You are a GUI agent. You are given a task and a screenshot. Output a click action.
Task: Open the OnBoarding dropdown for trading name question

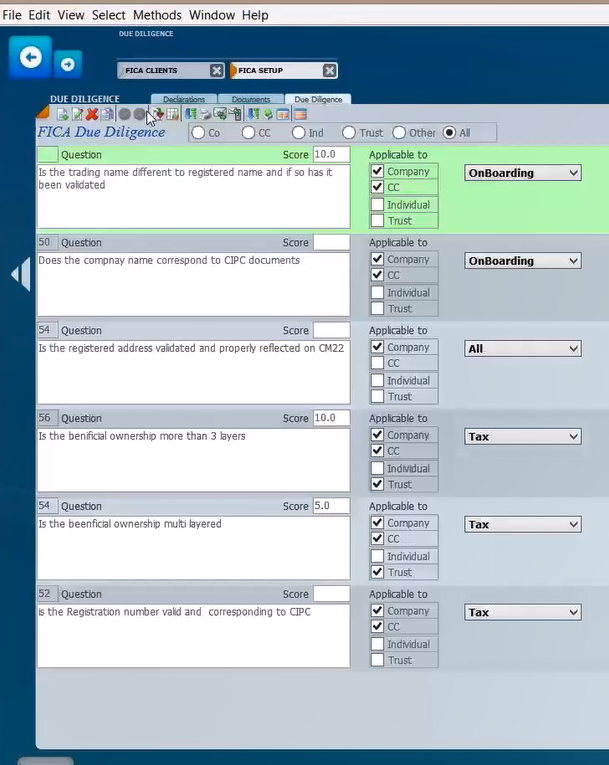(522, 173)
